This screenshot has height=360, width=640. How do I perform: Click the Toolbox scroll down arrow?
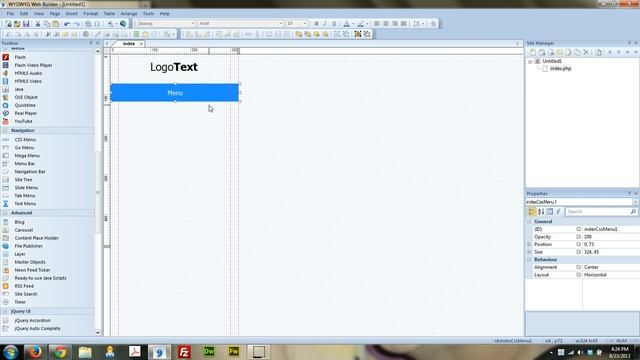(98, 332)
